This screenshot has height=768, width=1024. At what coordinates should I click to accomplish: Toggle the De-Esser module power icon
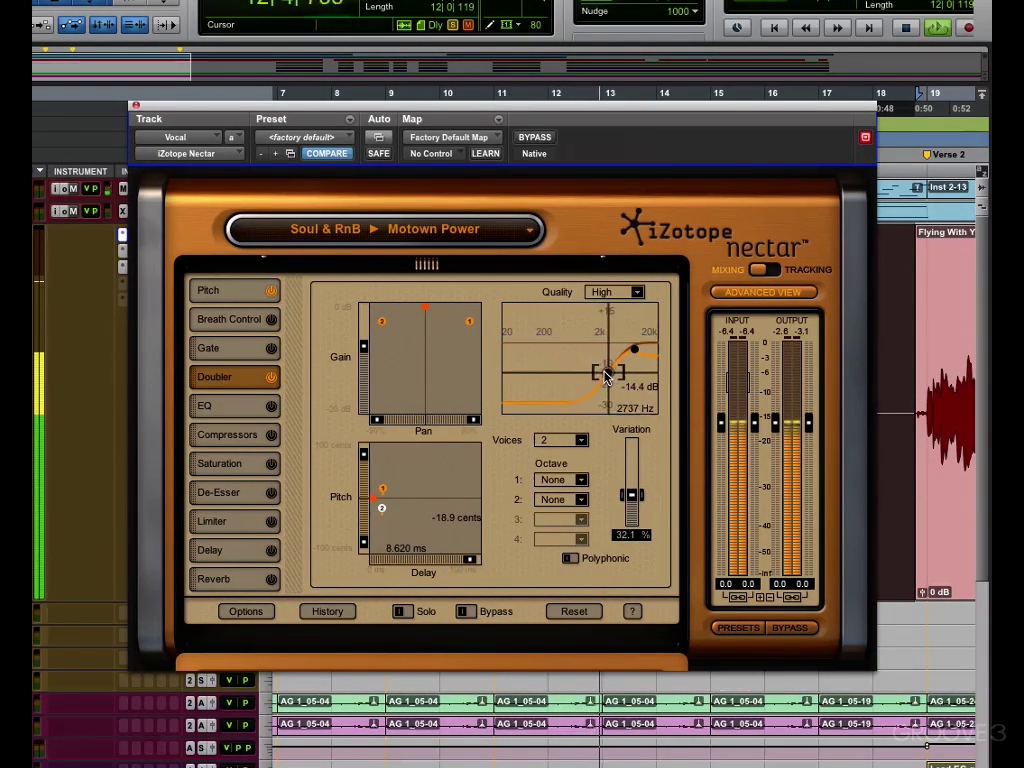tap(271, 493)
